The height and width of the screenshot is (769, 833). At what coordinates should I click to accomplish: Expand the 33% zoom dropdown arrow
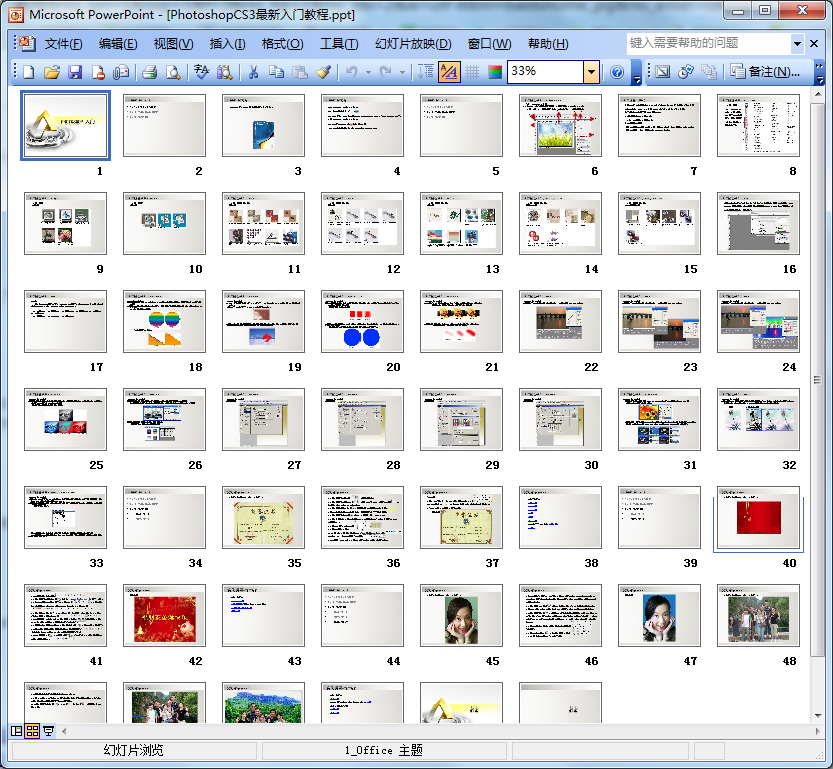coord(591,72)
